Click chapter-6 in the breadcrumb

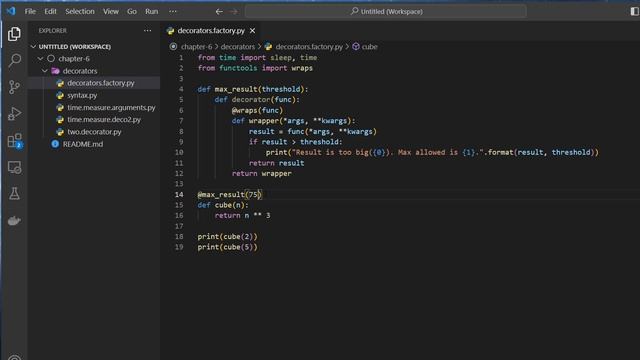[x=196, y=47]
